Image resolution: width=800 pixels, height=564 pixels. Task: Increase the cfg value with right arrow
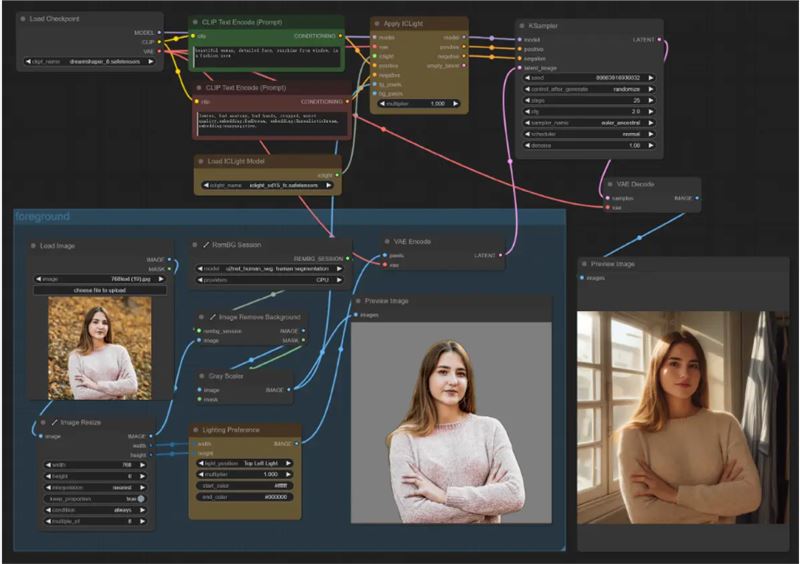651,111
